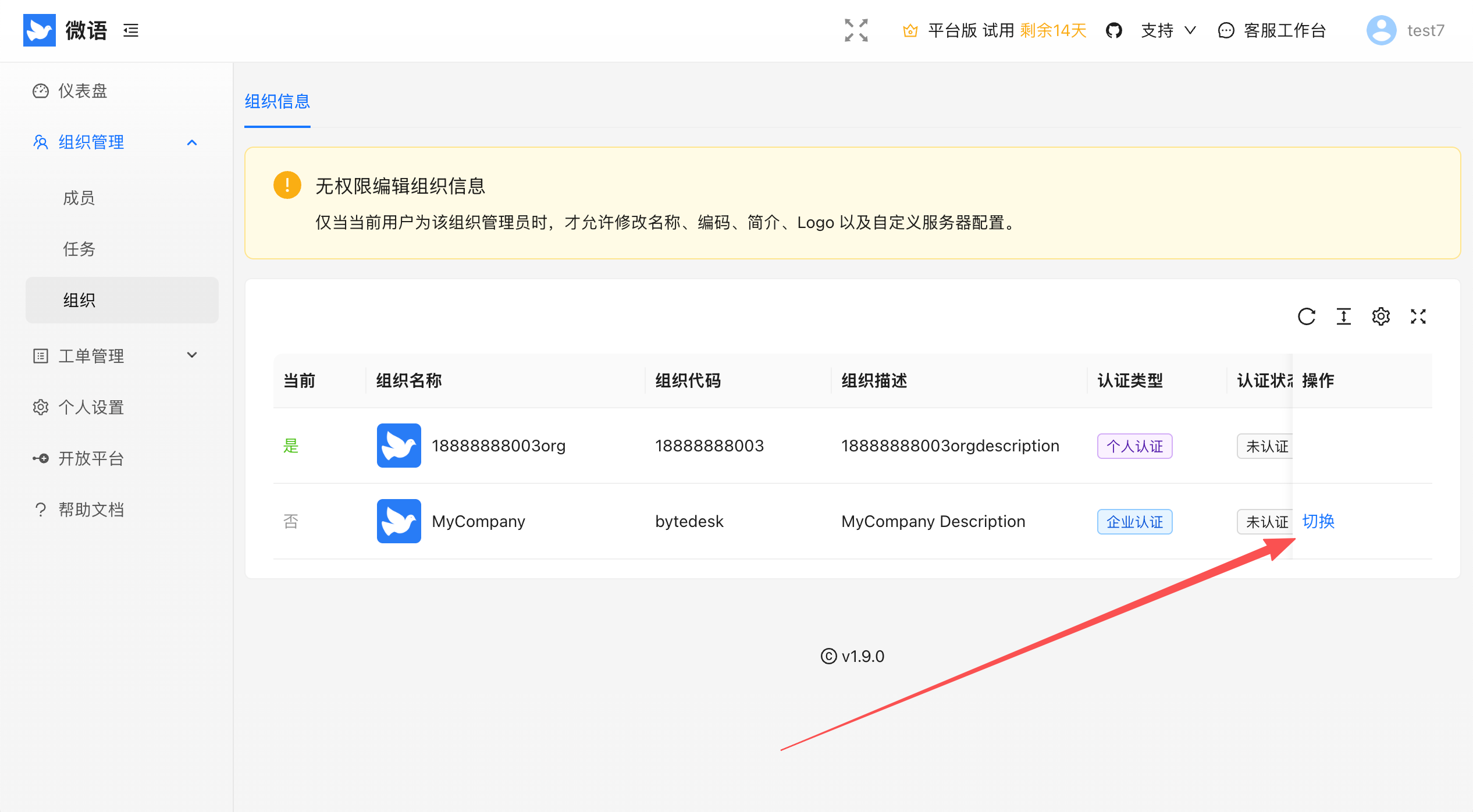Click 未认证 tag in 18888888003org row
The height and width of the screenshot is (812, 1473).
coord(1265,446)
